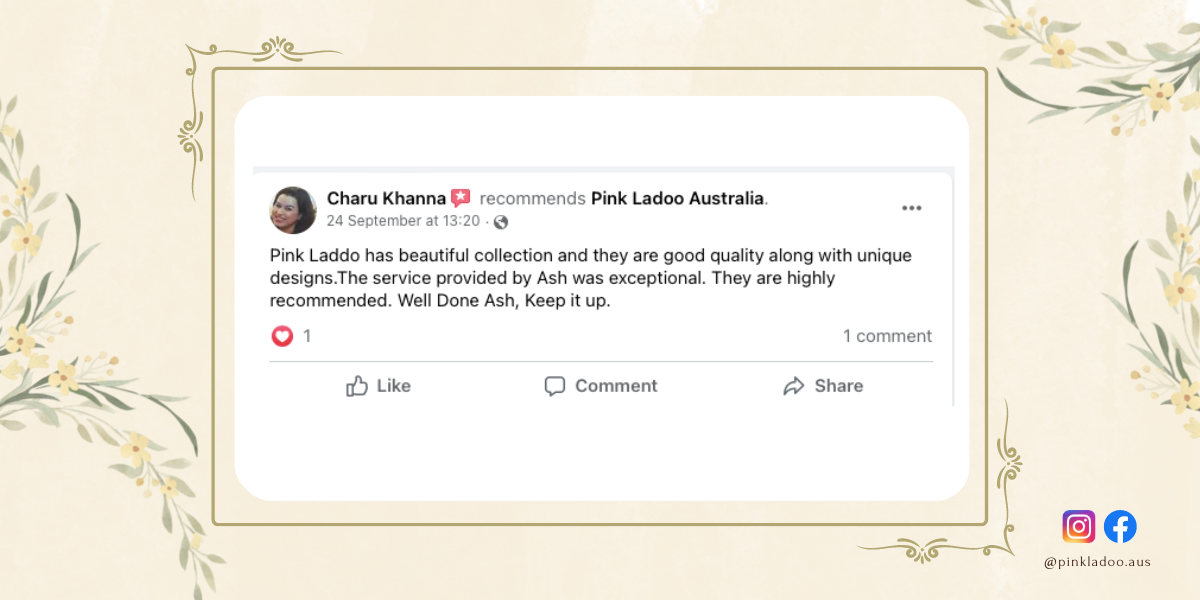Click the thumbs-up Like icon
The width and height of the screenshot is (1200, 600).
[x=357, y=386]
